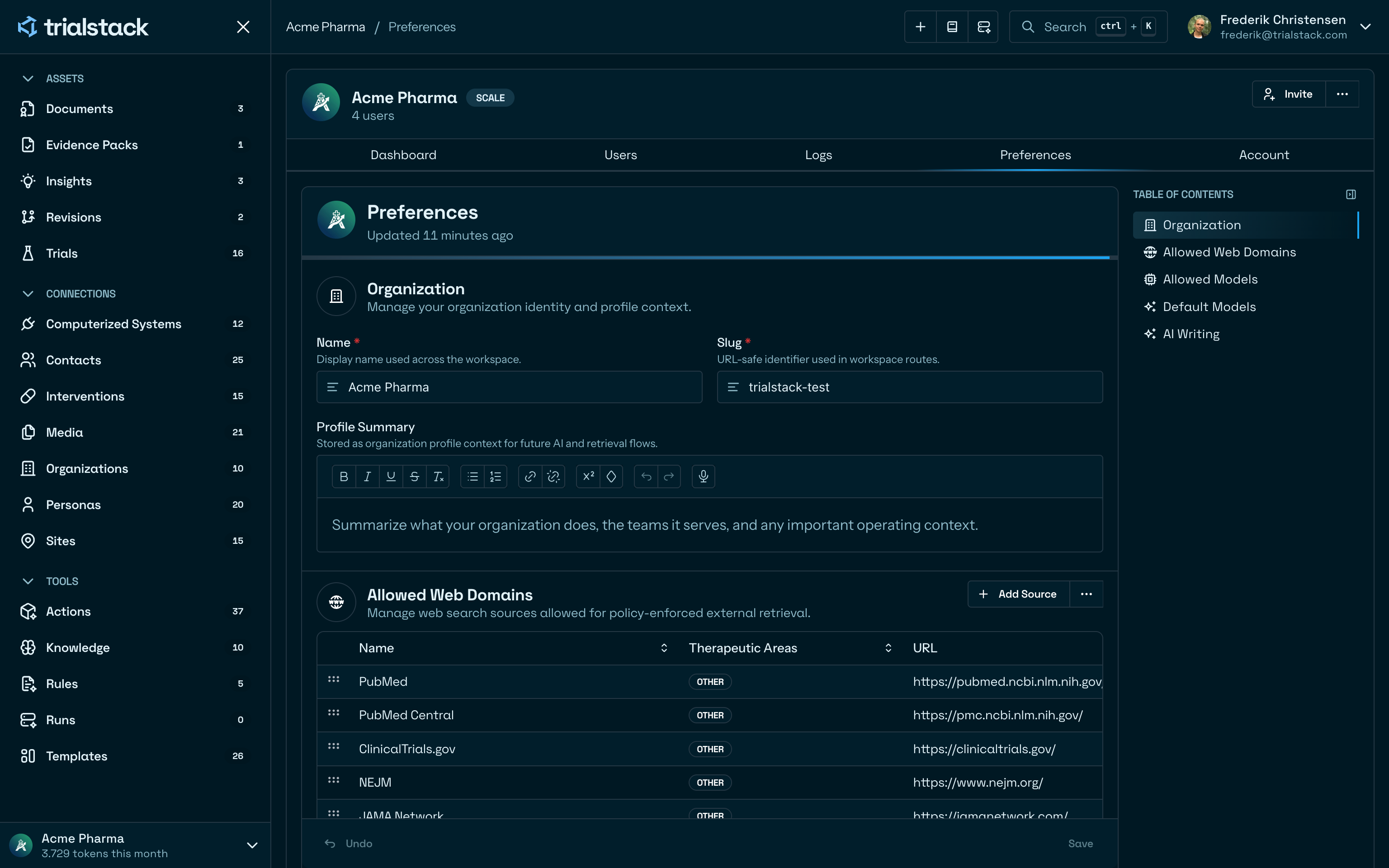Open more options beside Add Source
This screenshot has width=1389, height=868.
click(x=1086, y=594)
